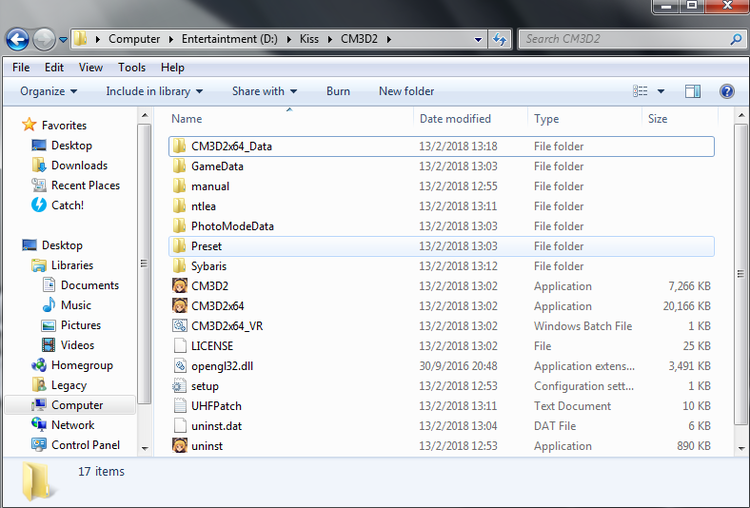750x508 pixels.
Task: Select the LICENSE file icon
Action: (179, 346)
